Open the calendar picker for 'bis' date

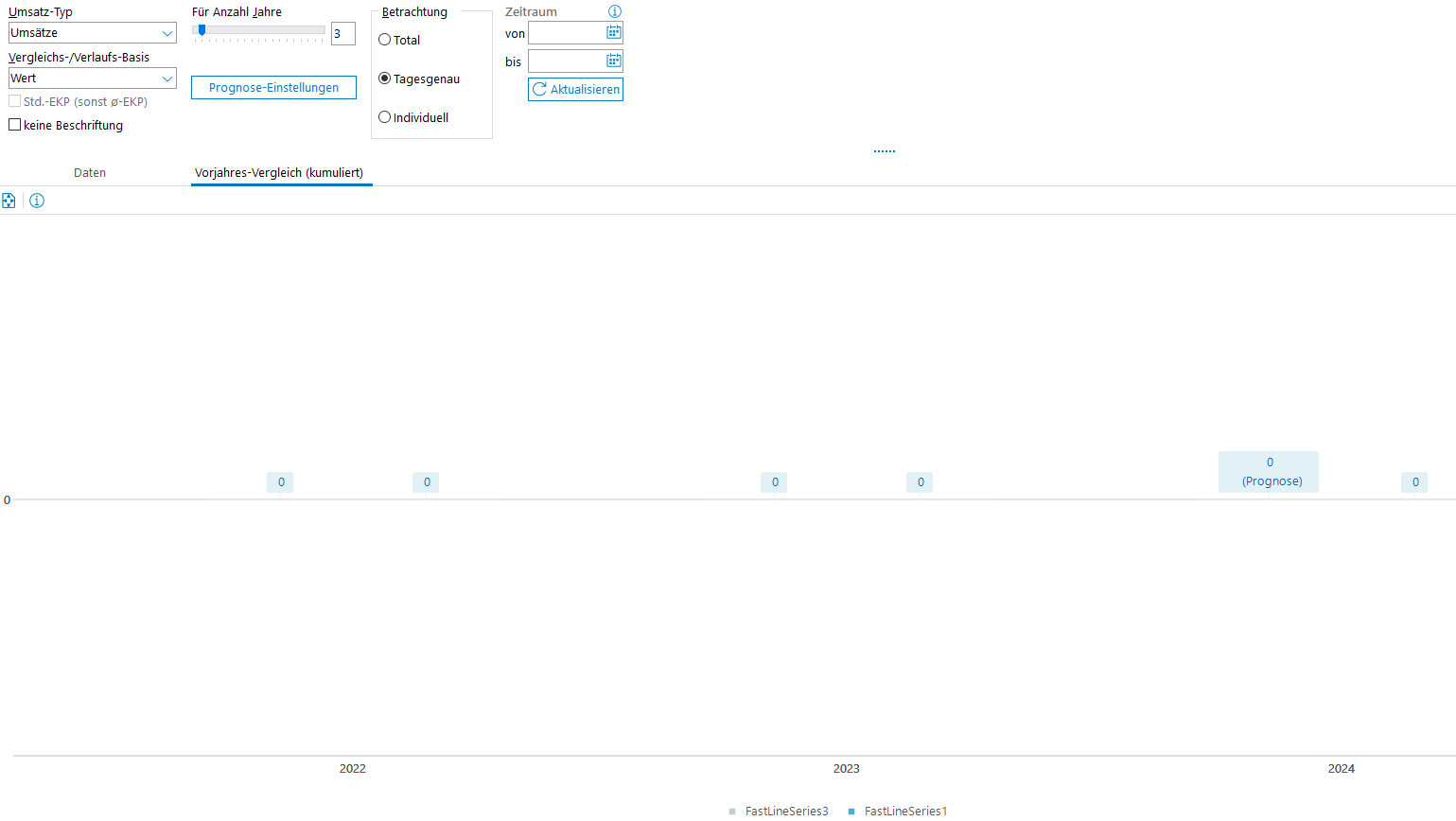pyautogui.click(x=613, y=61)
